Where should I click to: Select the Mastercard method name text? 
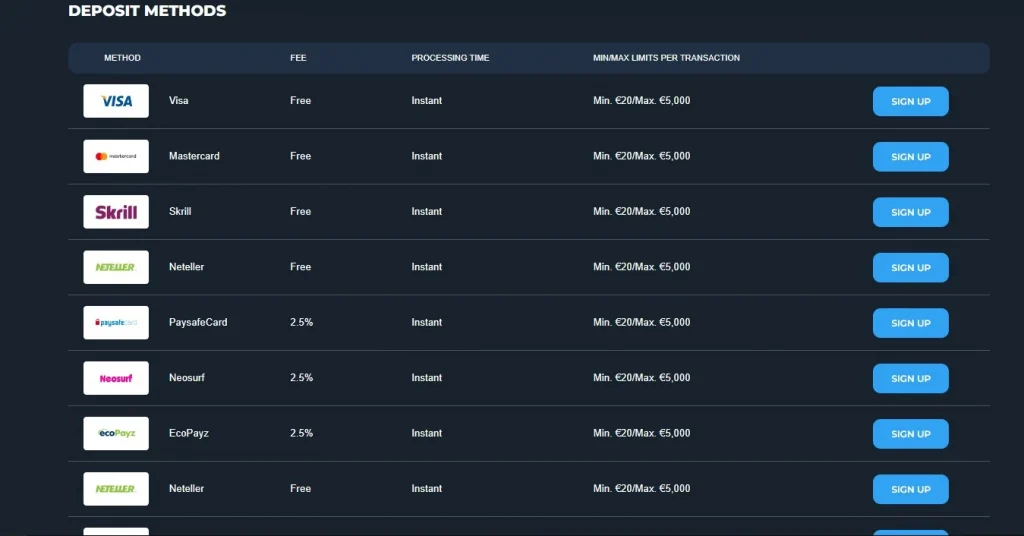[194, 156]
